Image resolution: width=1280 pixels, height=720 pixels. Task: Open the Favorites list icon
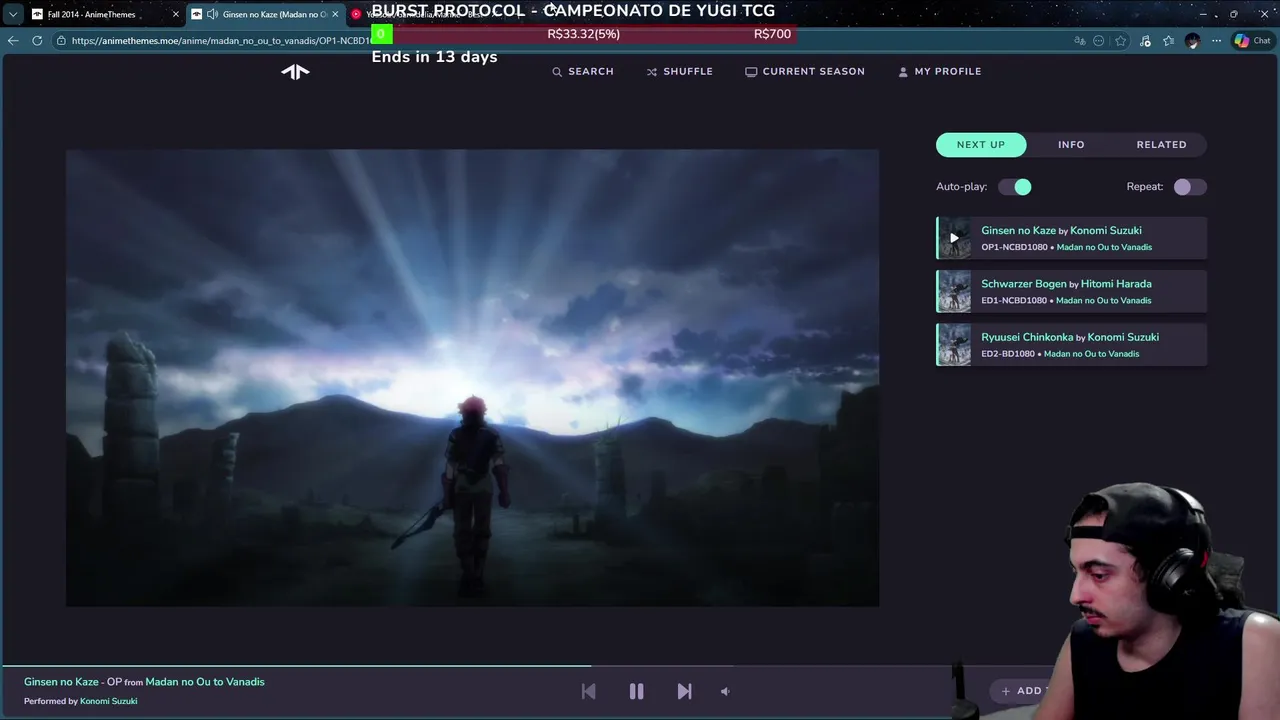pos(1168,41)
